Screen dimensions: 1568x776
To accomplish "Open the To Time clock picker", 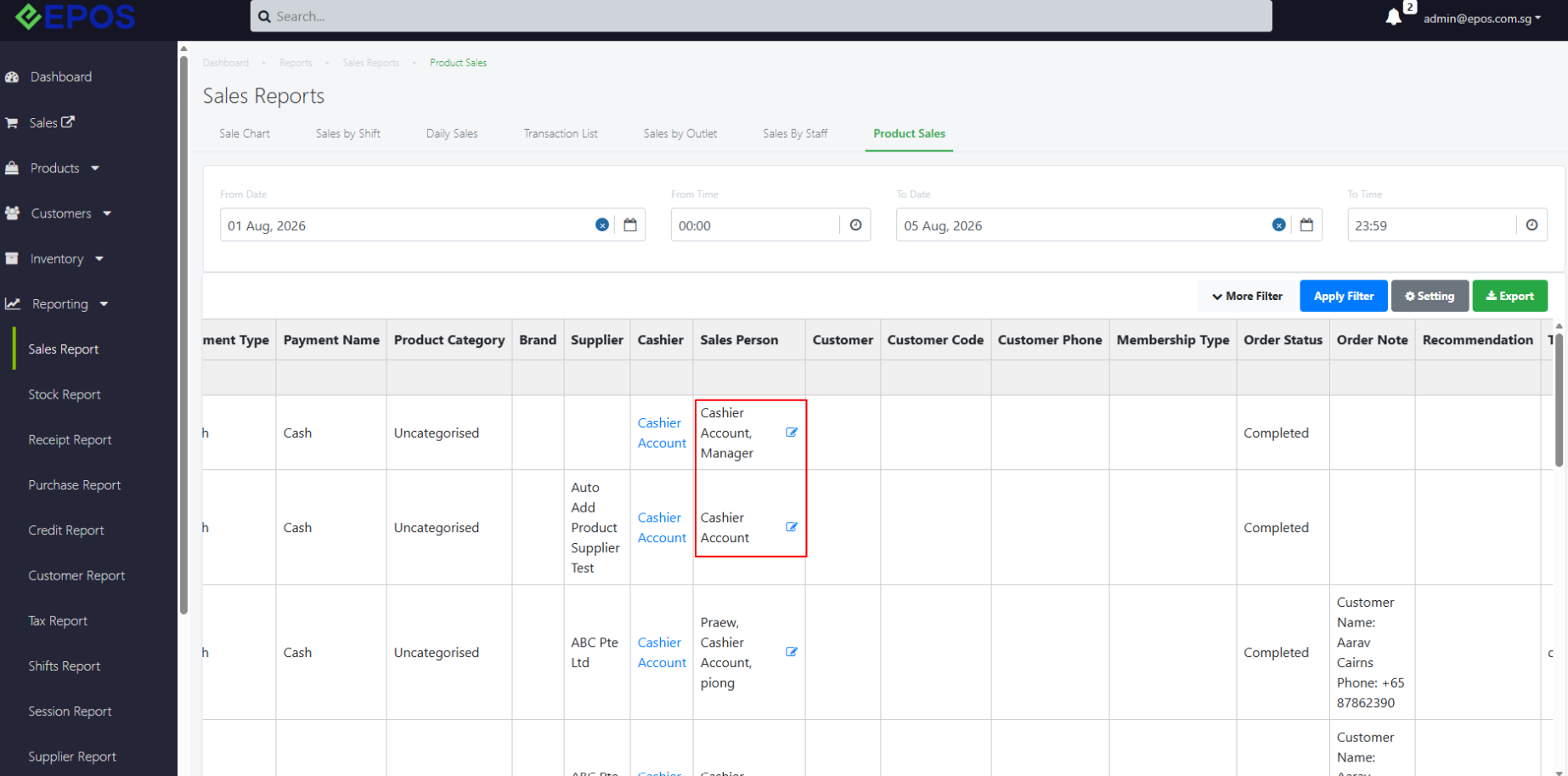I will pos(1531,225).
